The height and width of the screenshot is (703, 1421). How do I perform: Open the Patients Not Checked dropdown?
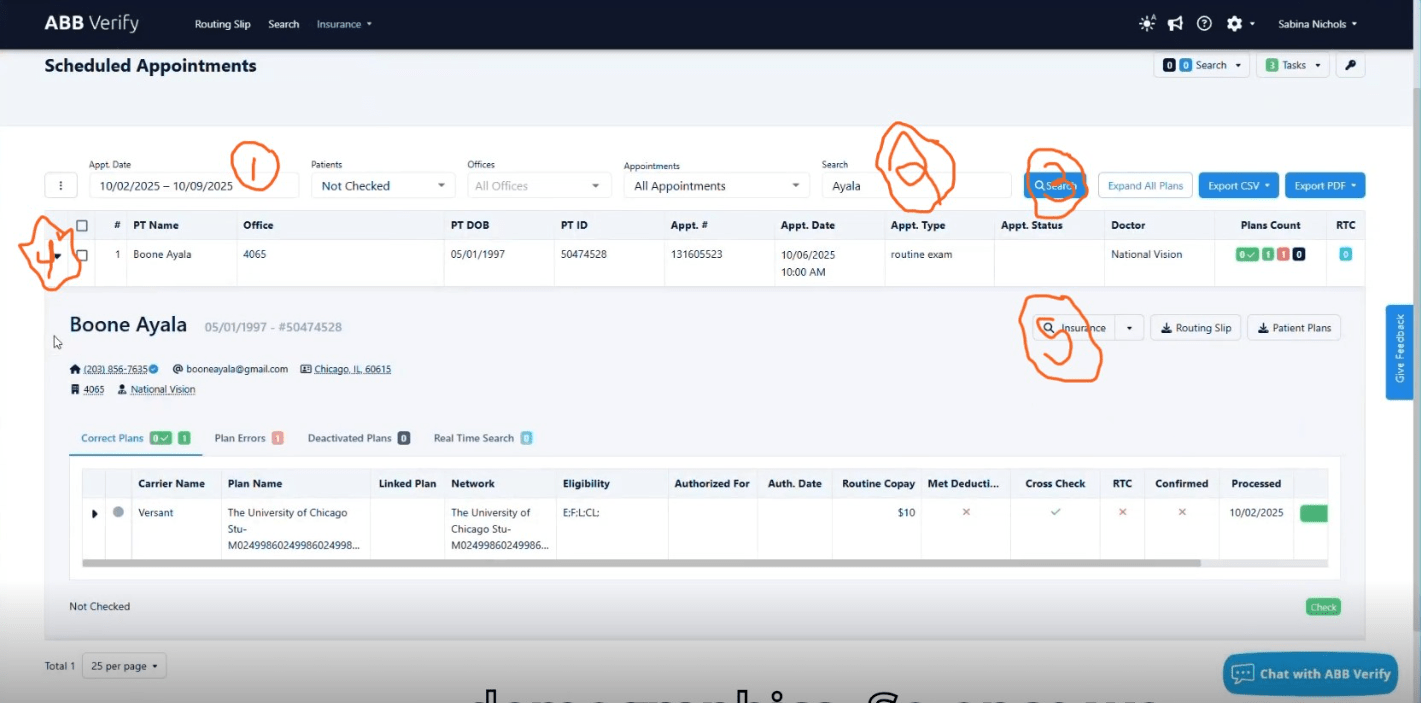383,185
